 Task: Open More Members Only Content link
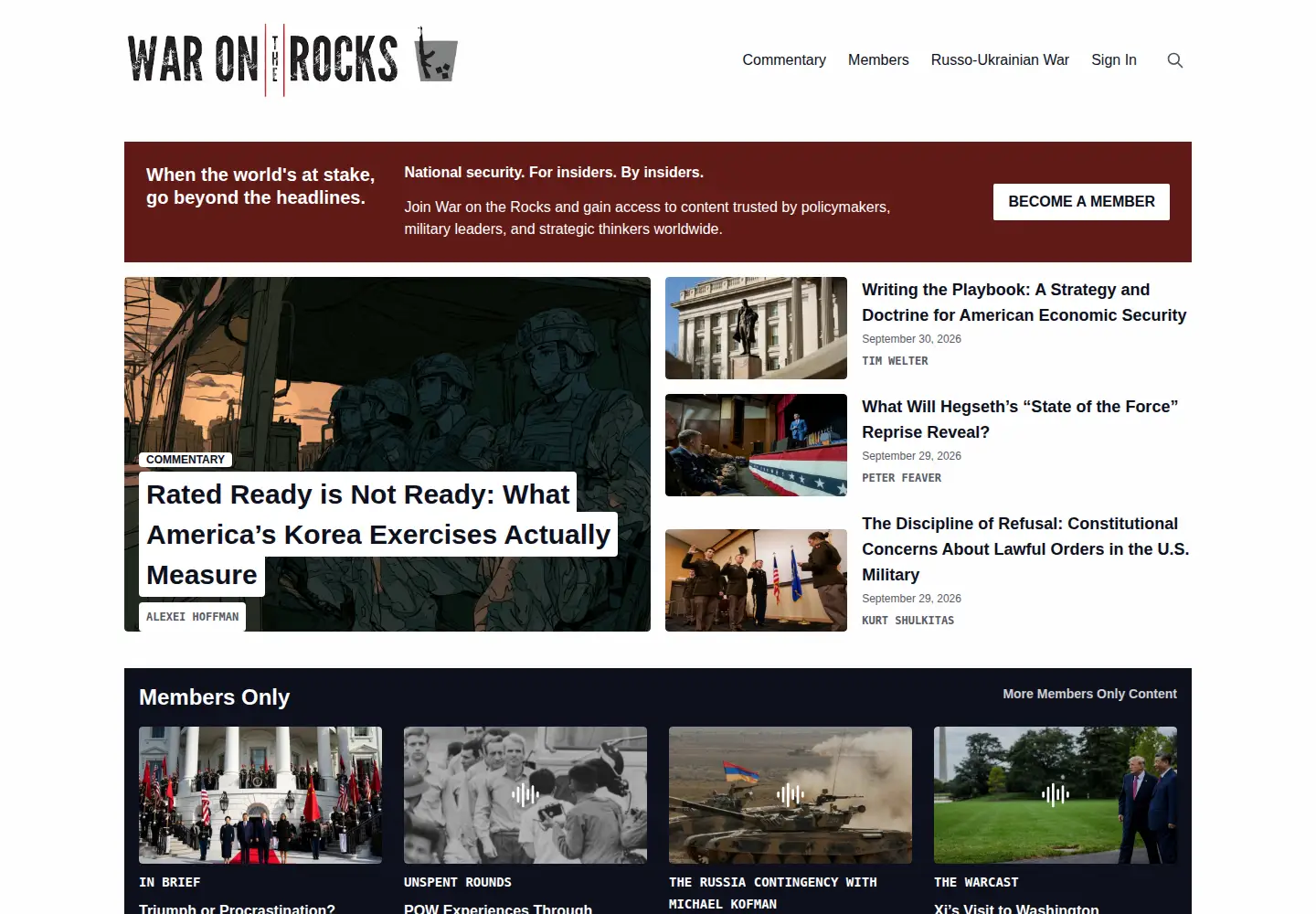click(1089, 694)
